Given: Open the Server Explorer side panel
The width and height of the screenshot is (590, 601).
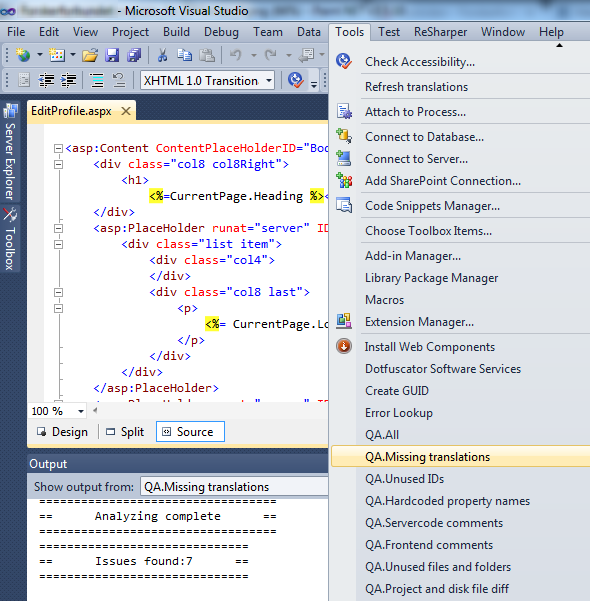Looking at the screenshot, I should coord(10,152).
